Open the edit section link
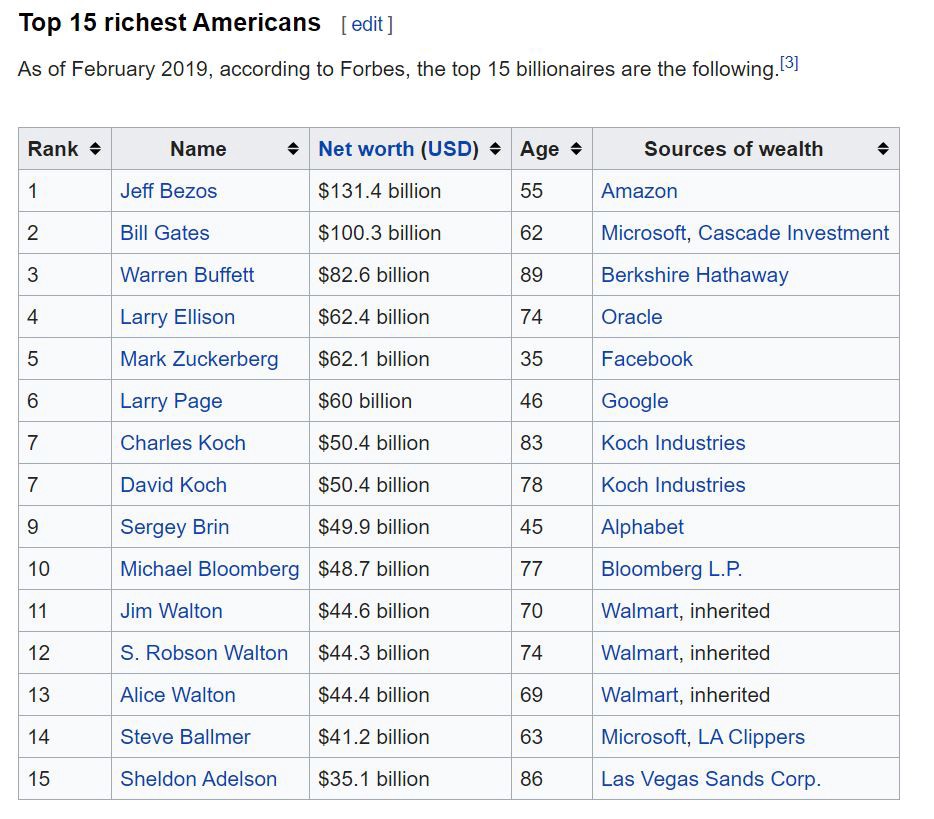 pyautogui.click(x=367, y=25)
